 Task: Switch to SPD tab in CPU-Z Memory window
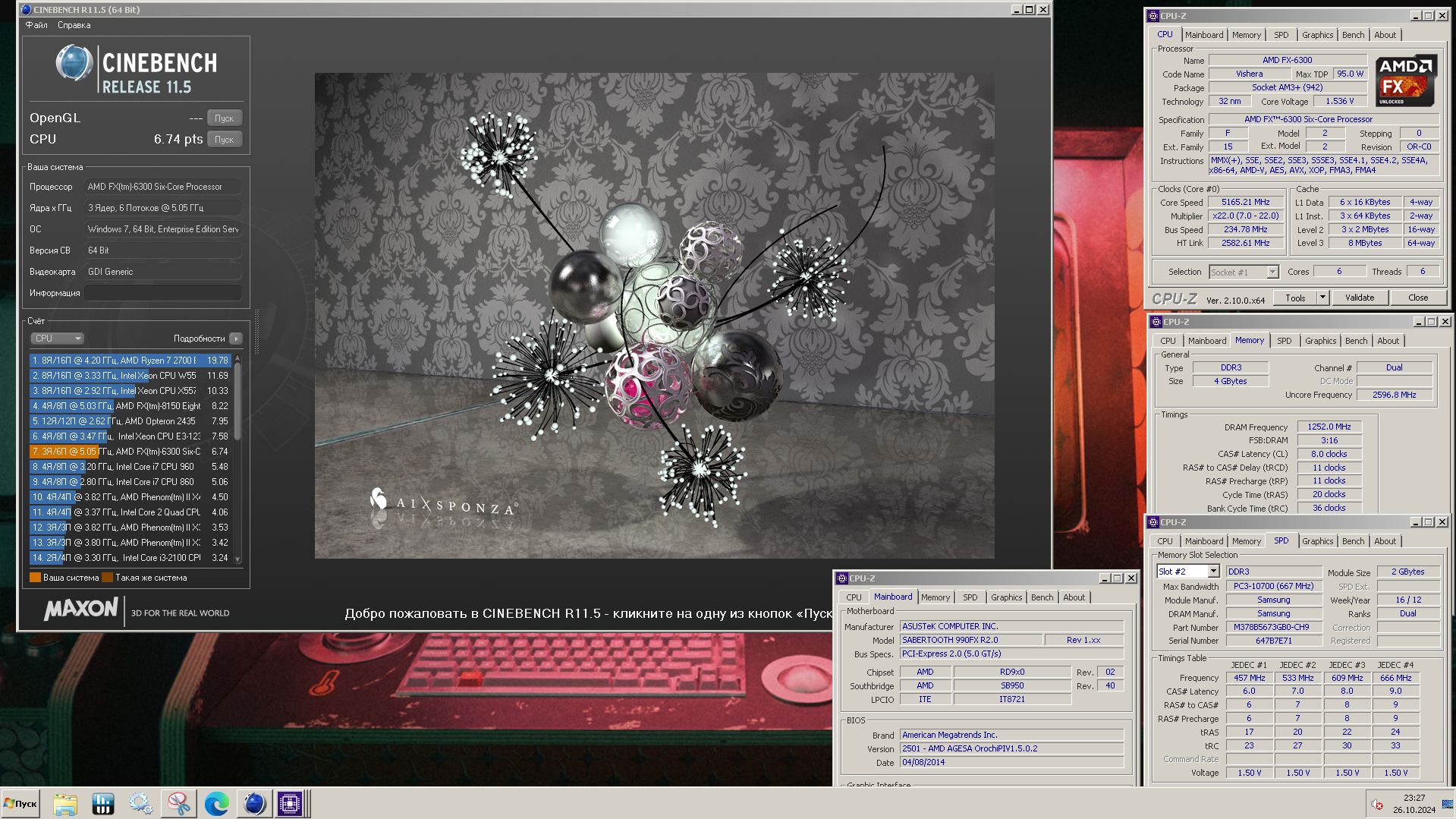coord(1284,341)
